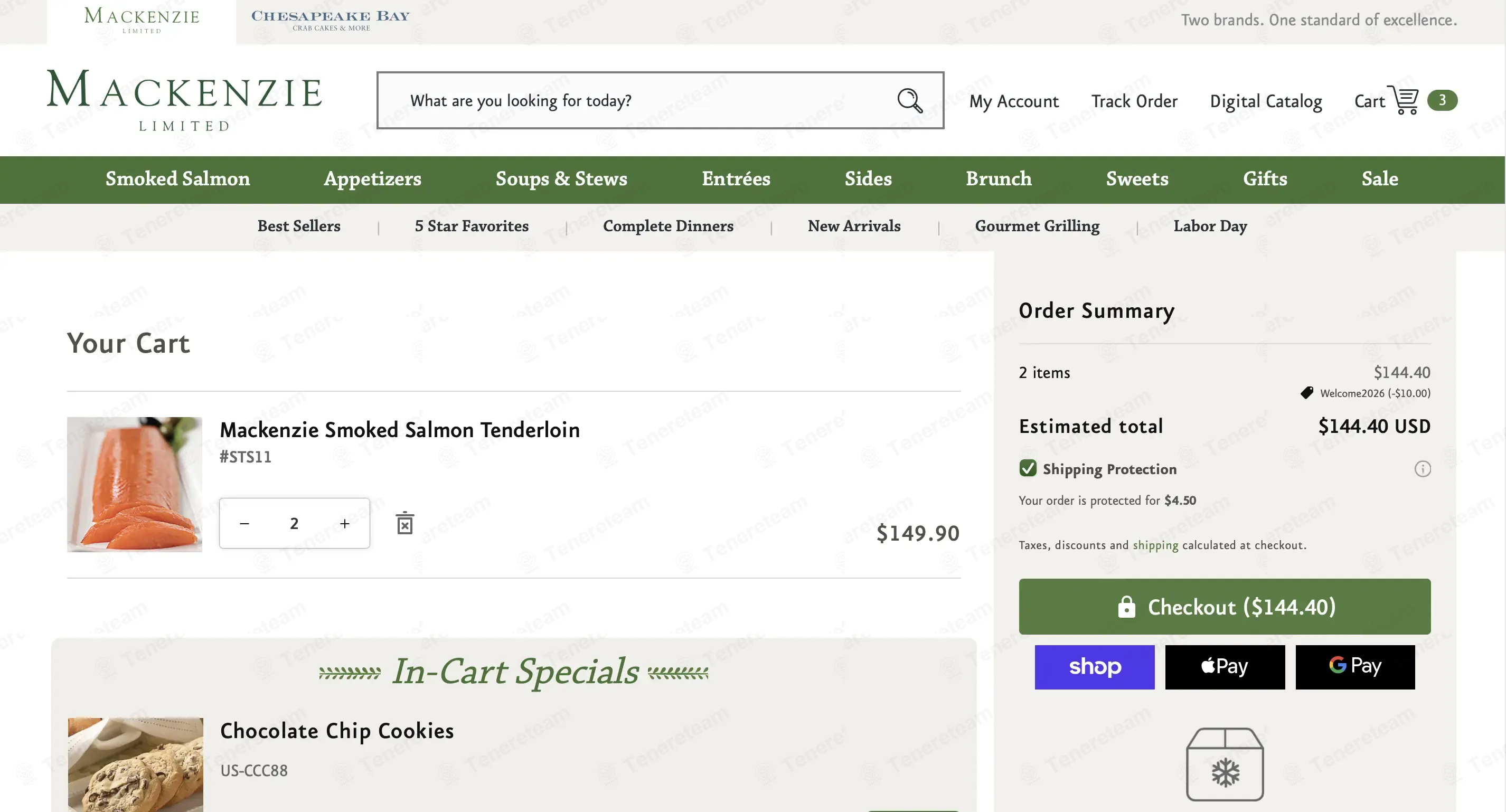Open Complete Dinners link

tap(668, 226)
